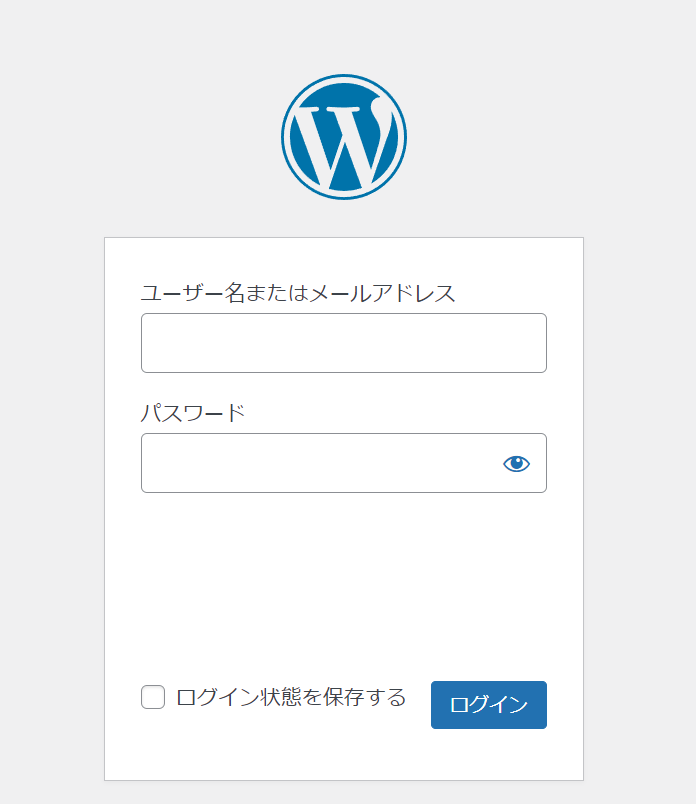
Task: Click the blue ログイン button
Action: [x=489, y=705]
